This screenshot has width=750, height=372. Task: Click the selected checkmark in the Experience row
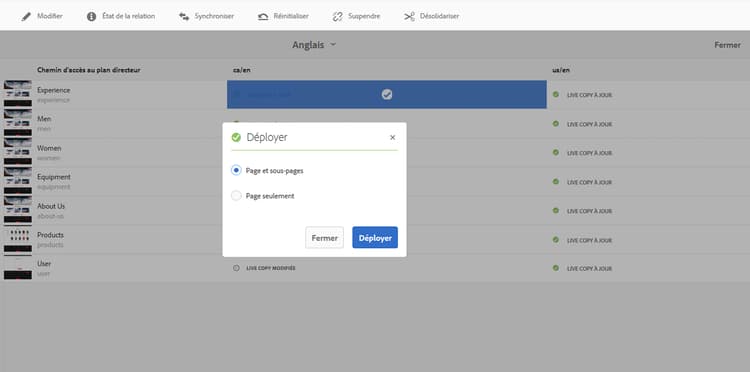tap(387, 95)
